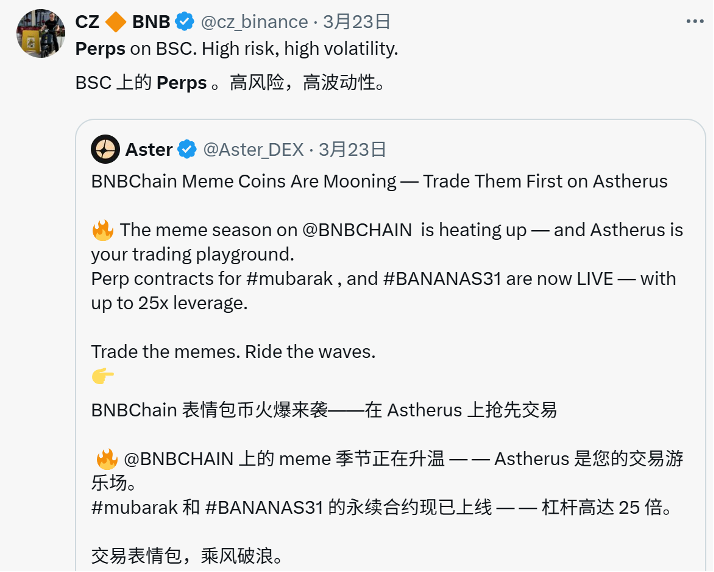The height and width of the screenshot is (572, 714).
Task: Click CZ's blue verified badge
Action: coord(185,21)
